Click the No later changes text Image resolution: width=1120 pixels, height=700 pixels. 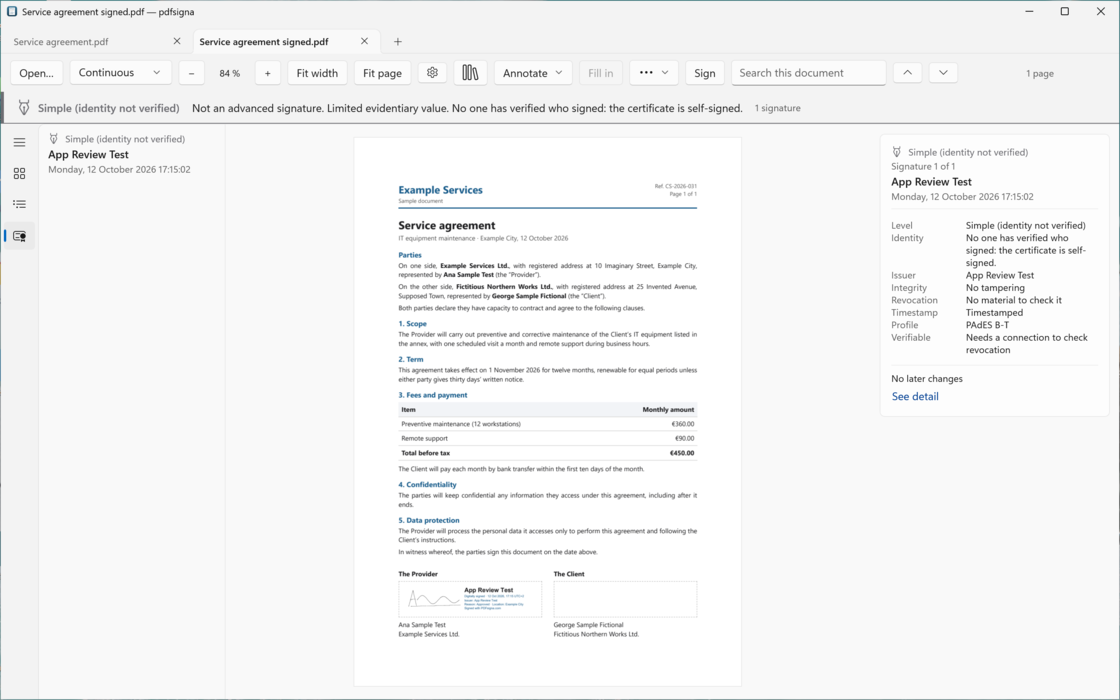click(926, 379)
